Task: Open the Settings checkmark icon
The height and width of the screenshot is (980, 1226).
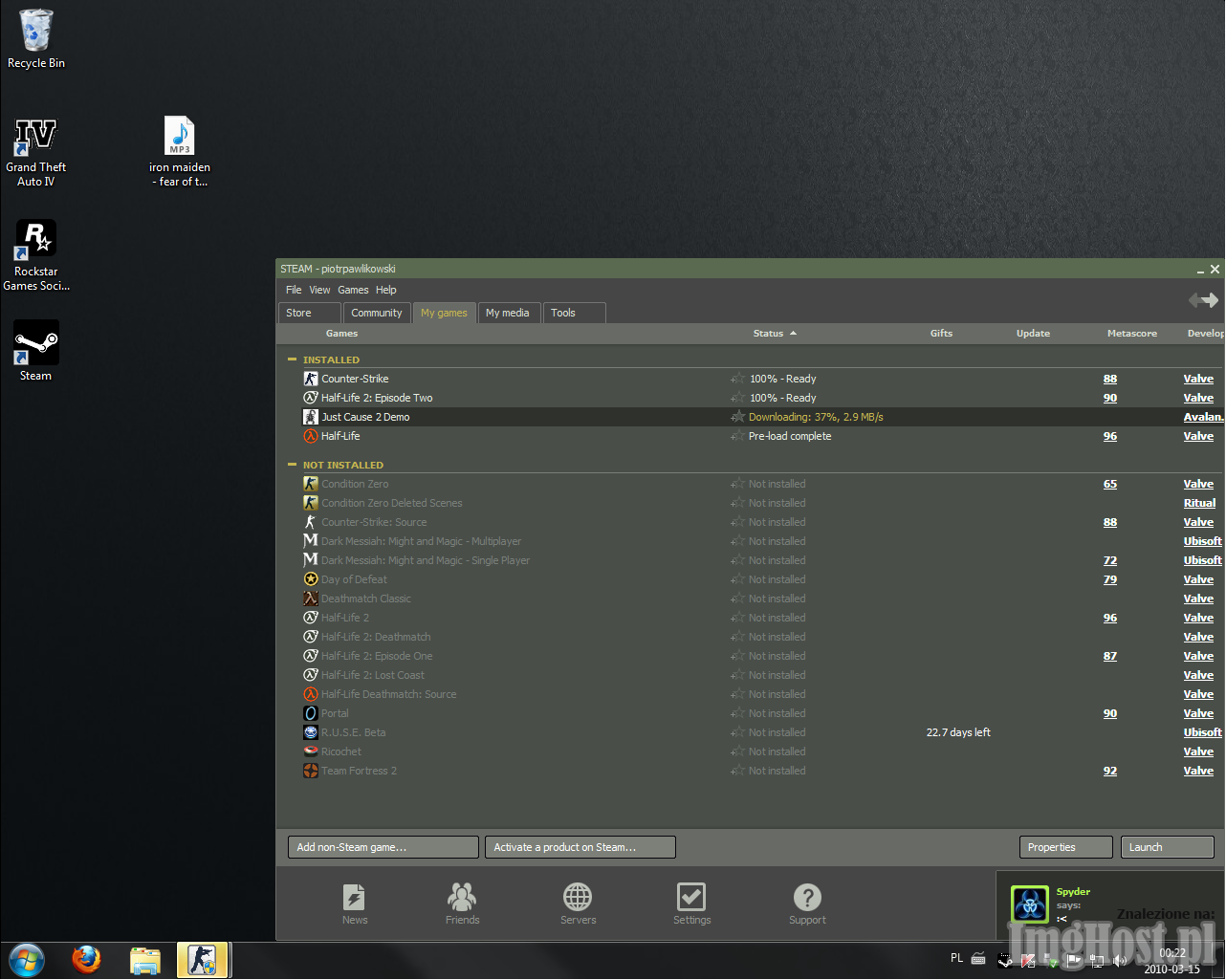Action: coord(691,897)
